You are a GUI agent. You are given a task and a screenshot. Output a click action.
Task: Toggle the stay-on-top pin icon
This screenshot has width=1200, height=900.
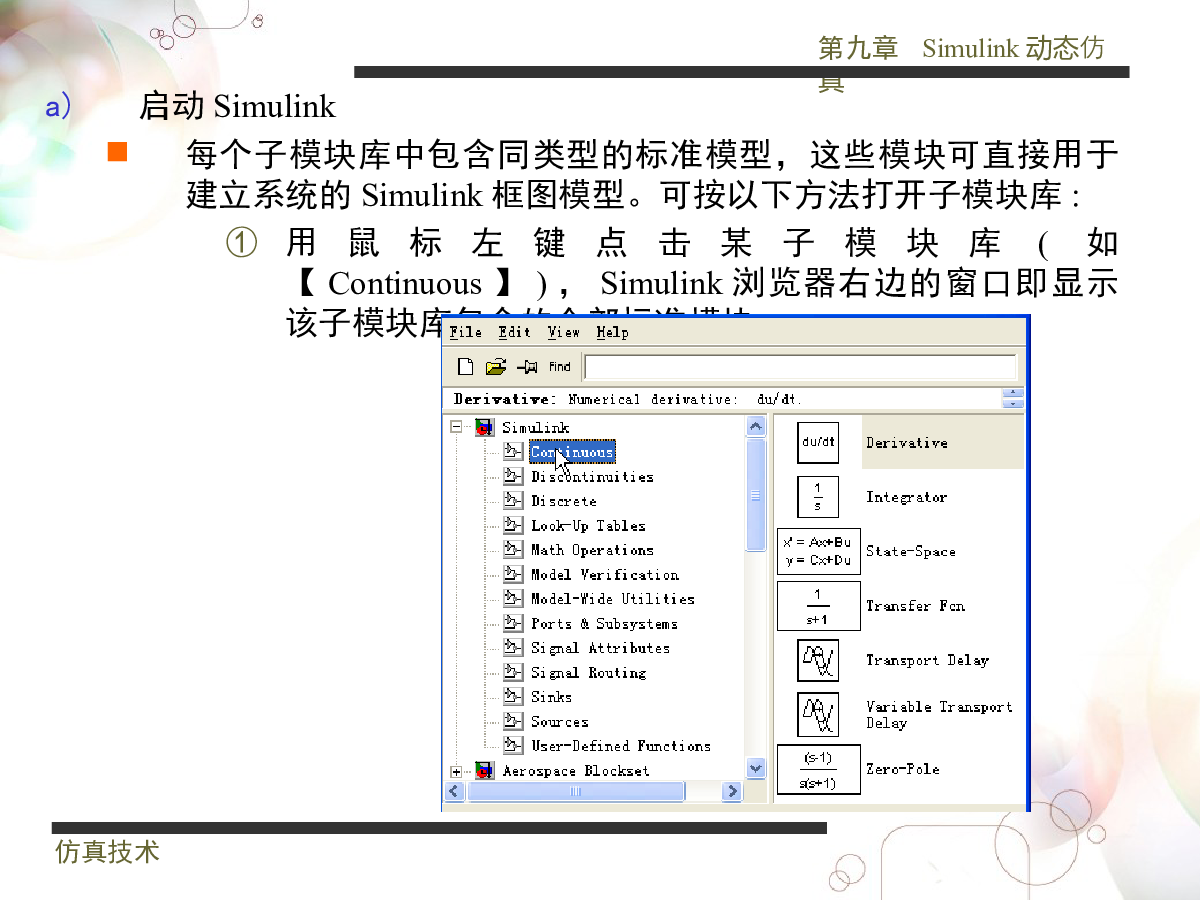click(x=527, y=367)
